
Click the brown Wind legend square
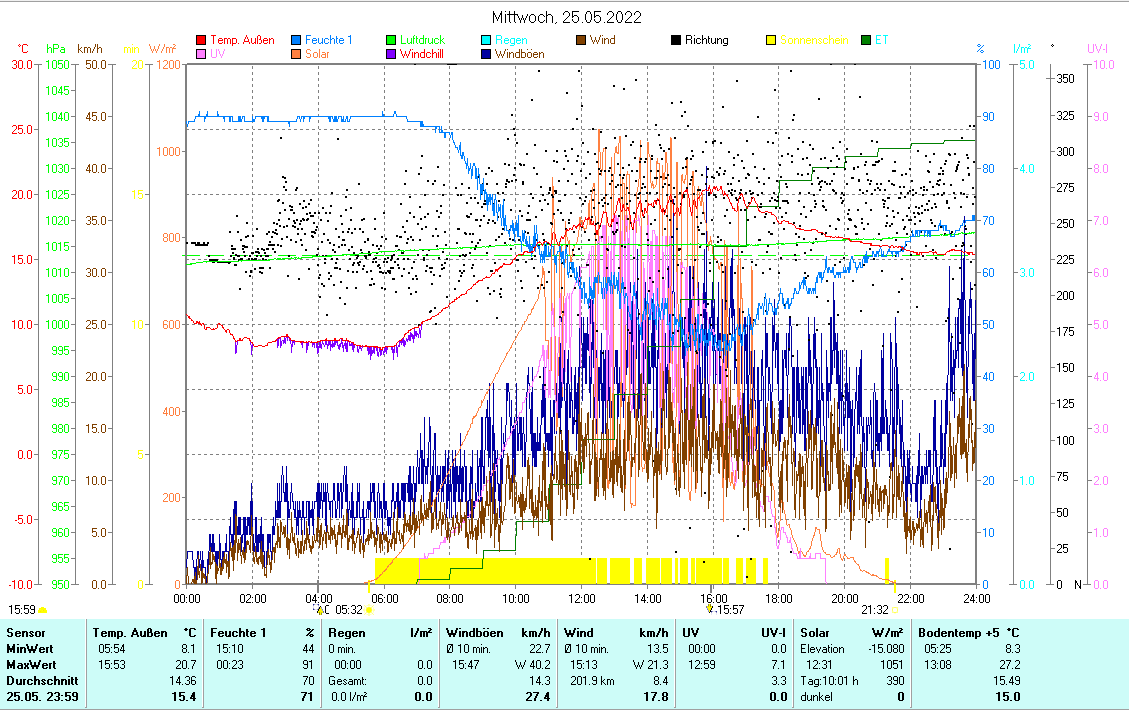coord(581,41)
